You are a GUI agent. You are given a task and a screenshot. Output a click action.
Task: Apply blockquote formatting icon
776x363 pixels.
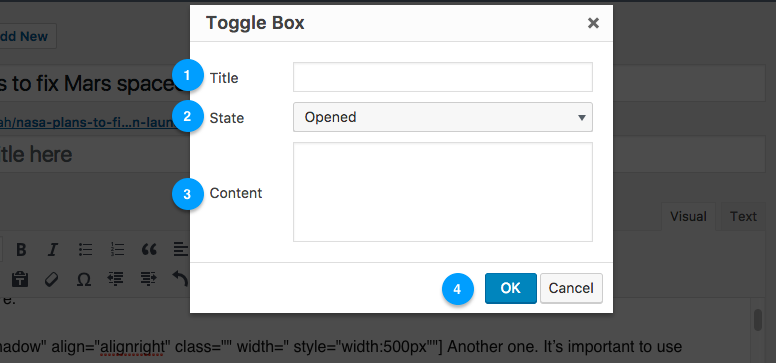[x=149, y=250]
